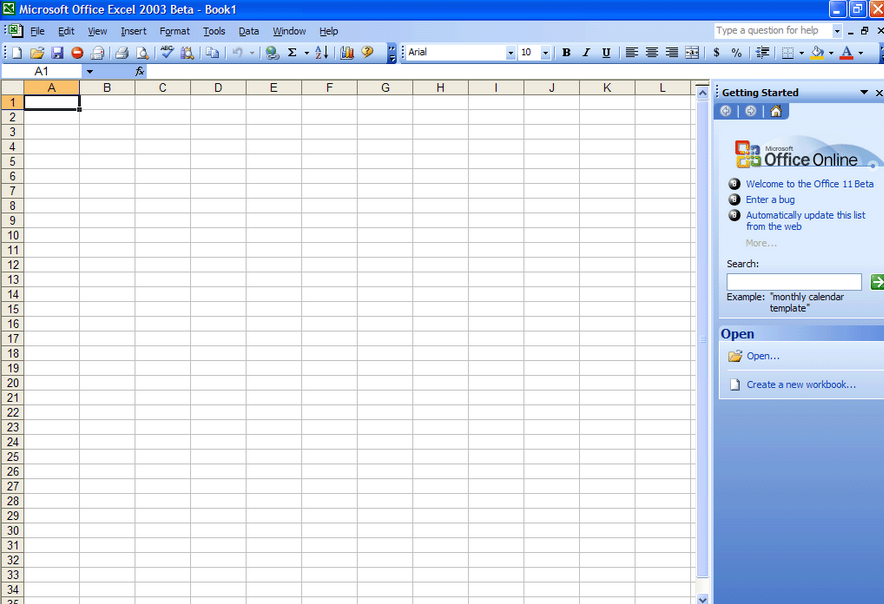
Task: Open the Window menu
Action: click(289, 31)
